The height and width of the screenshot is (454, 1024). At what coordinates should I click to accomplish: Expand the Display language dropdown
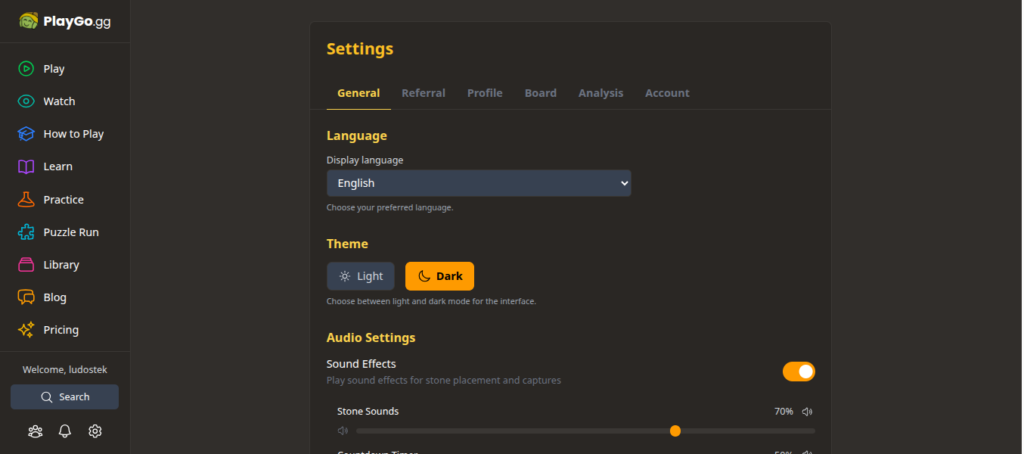point(478,183)
